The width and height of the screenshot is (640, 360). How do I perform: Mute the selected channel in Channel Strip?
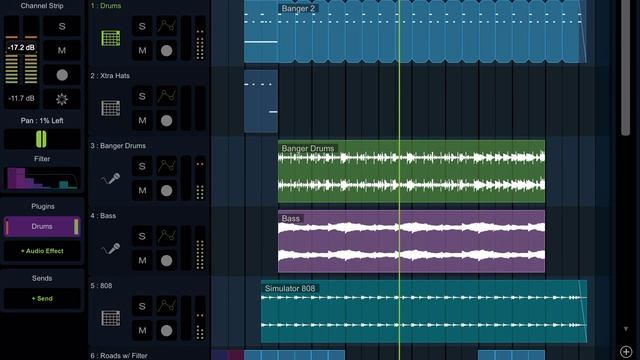[62, 51]
